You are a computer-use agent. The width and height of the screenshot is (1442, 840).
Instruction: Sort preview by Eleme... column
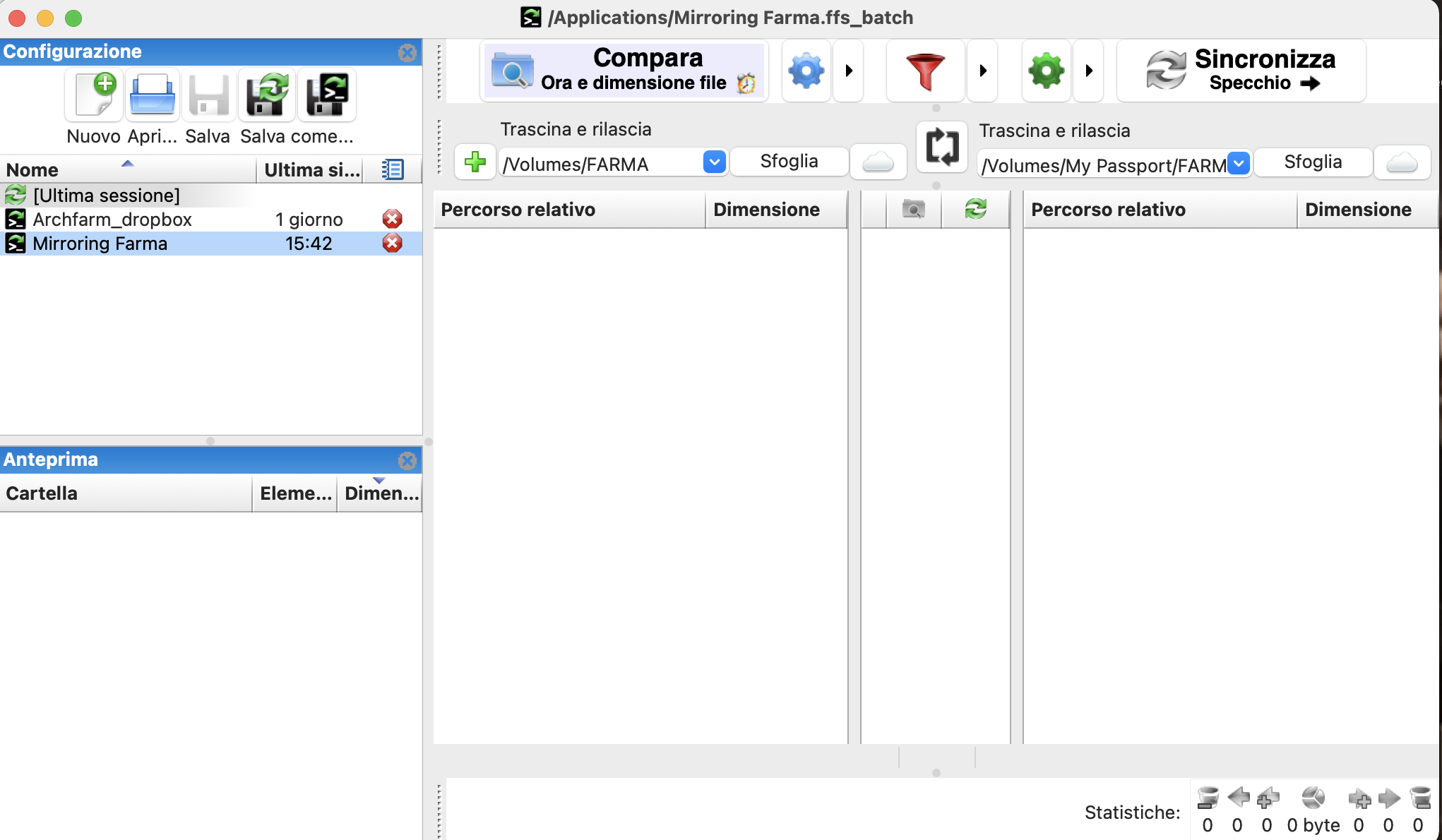(x=295, y=493)
